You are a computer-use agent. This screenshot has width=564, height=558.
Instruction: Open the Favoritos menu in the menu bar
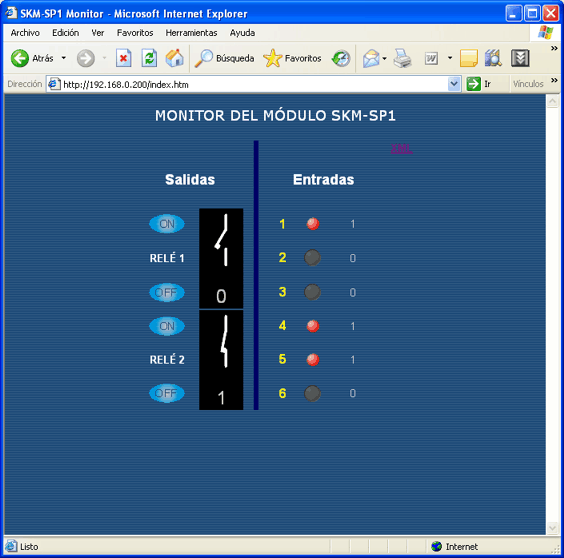point(135,33)
